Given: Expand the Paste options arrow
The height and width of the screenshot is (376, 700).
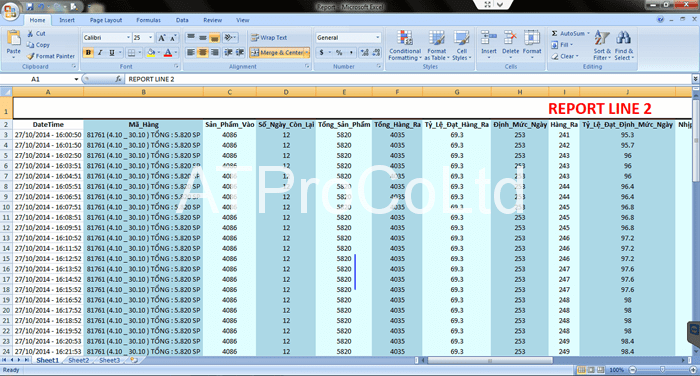Looking at the screenshot, I should pyautogui.click(x=13, y=57).
